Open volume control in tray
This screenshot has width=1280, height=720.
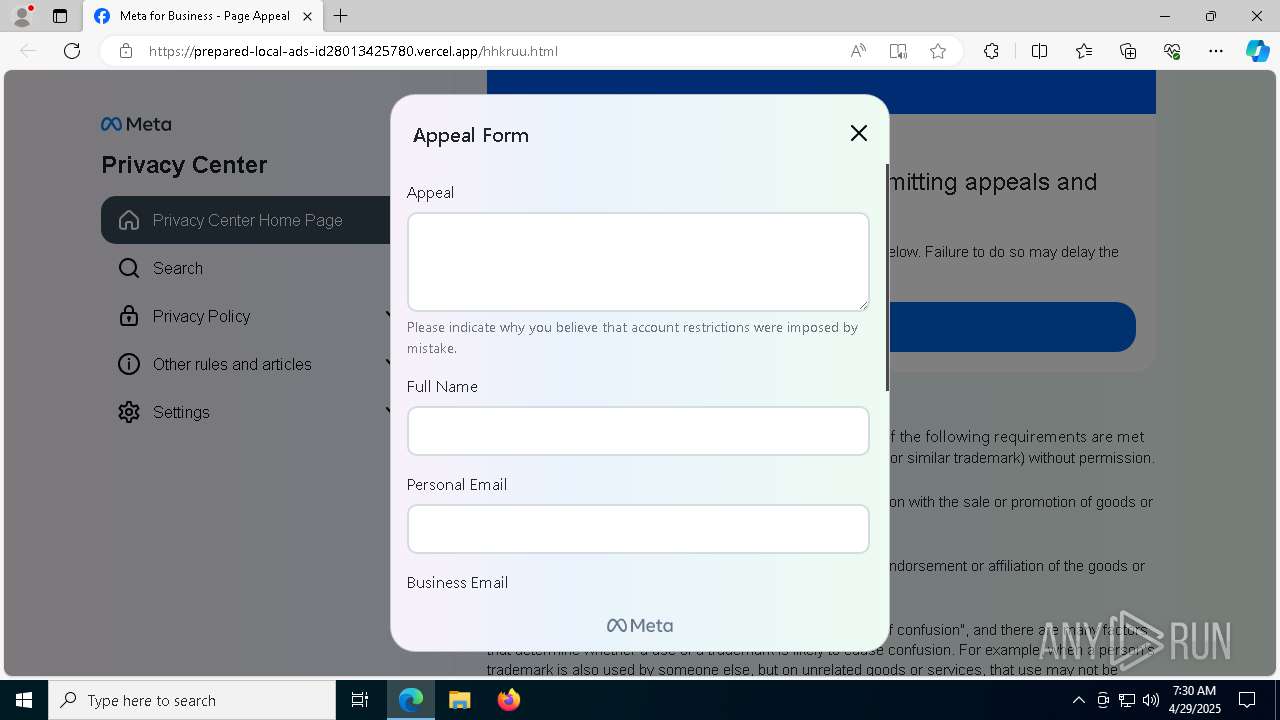[1151, 700]
